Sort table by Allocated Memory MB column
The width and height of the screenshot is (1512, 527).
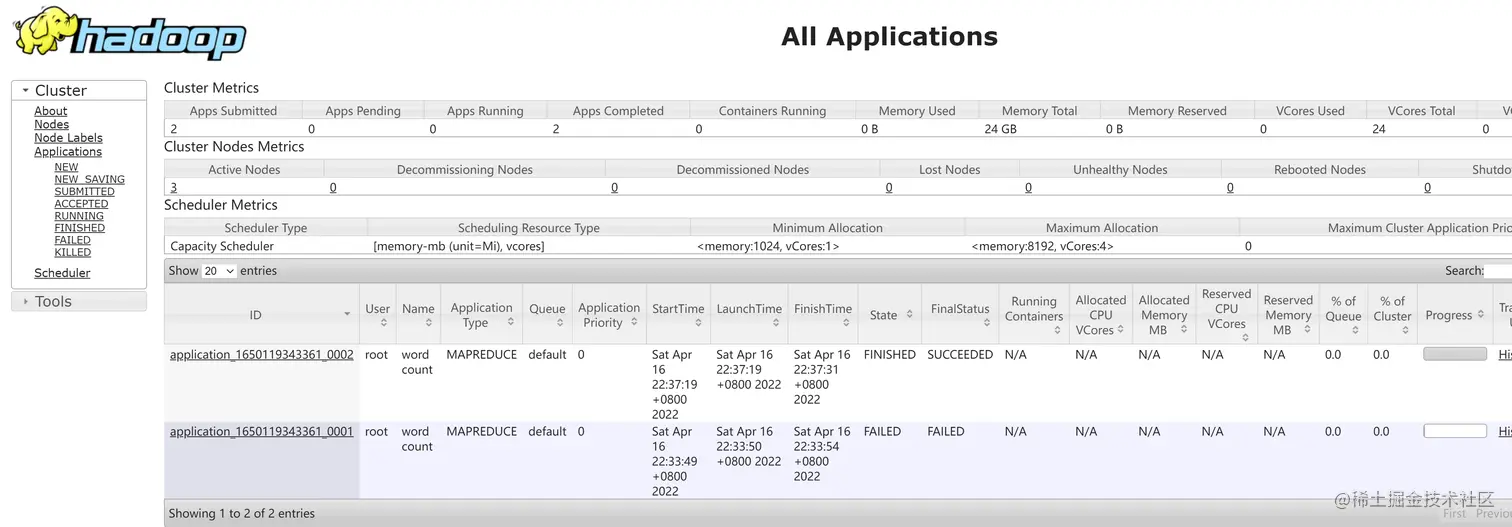pos(1164,315)
